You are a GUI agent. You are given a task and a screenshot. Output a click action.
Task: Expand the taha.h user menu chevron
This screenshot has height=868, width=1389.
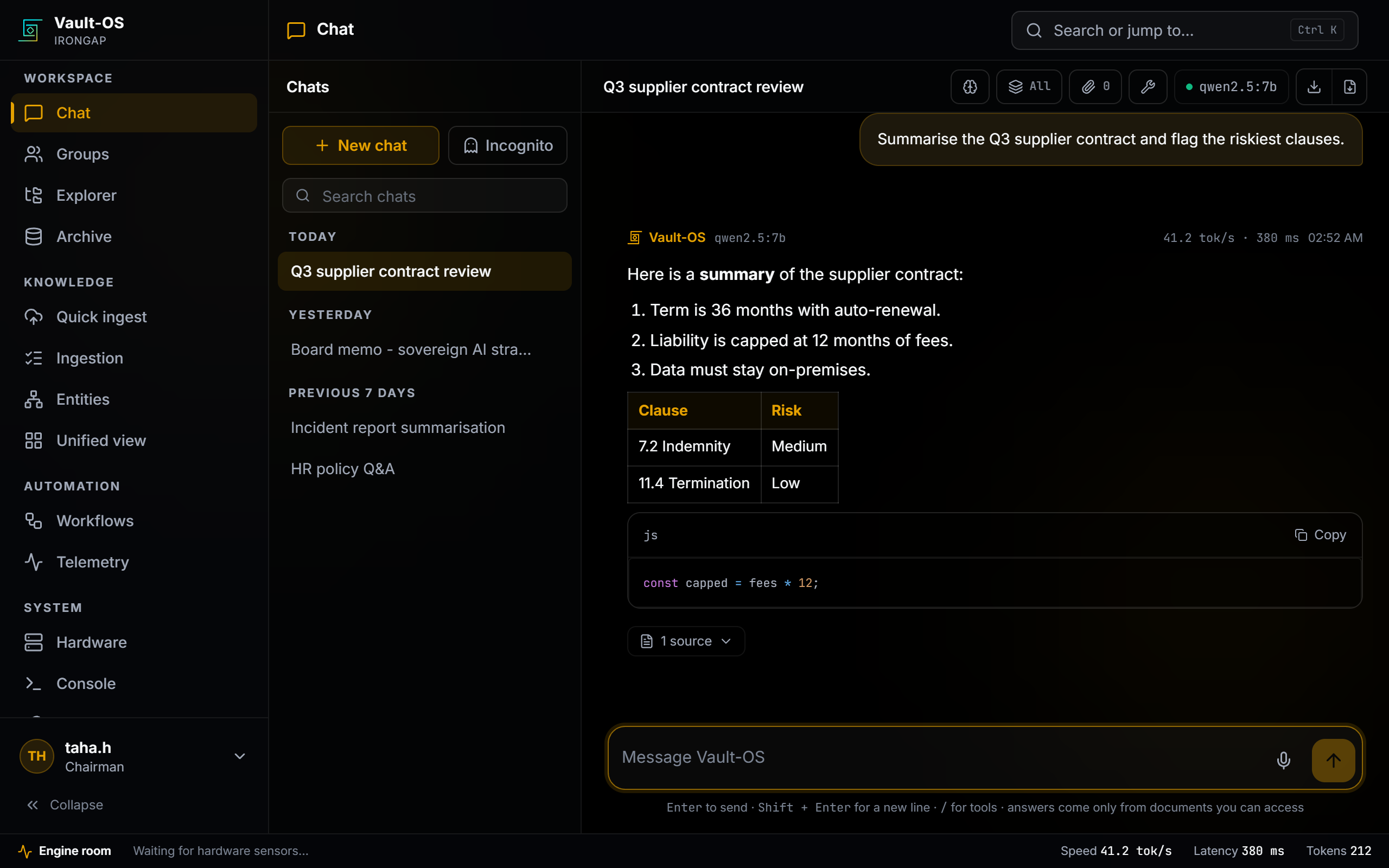point(240,756)
